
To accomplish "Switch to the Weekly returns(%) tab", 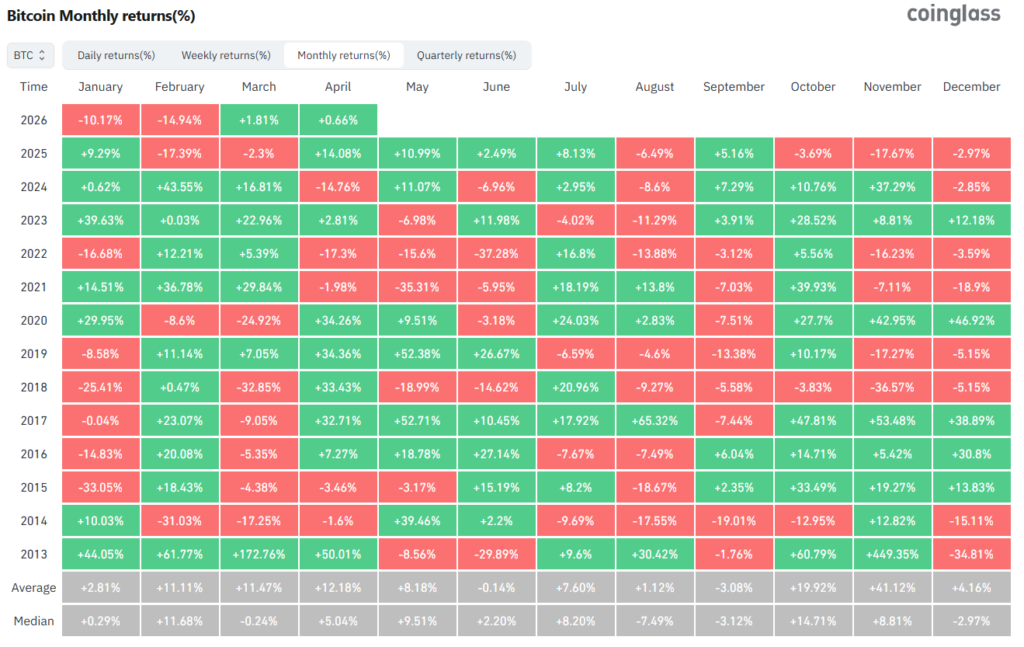I will (226, 55).
